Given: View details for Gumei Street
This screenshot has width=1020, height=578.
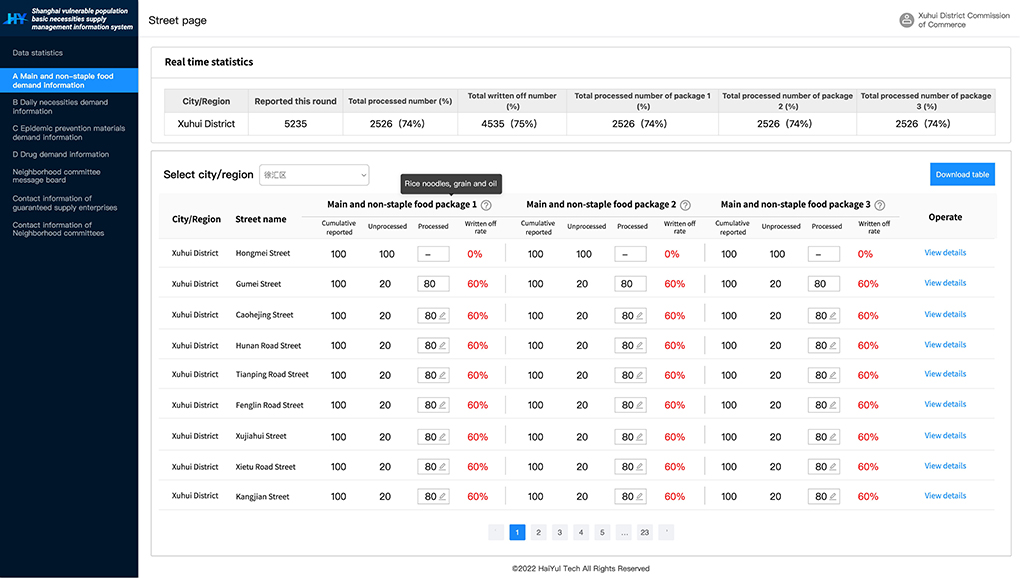Looking at the screenshot, I should (945, 283).
